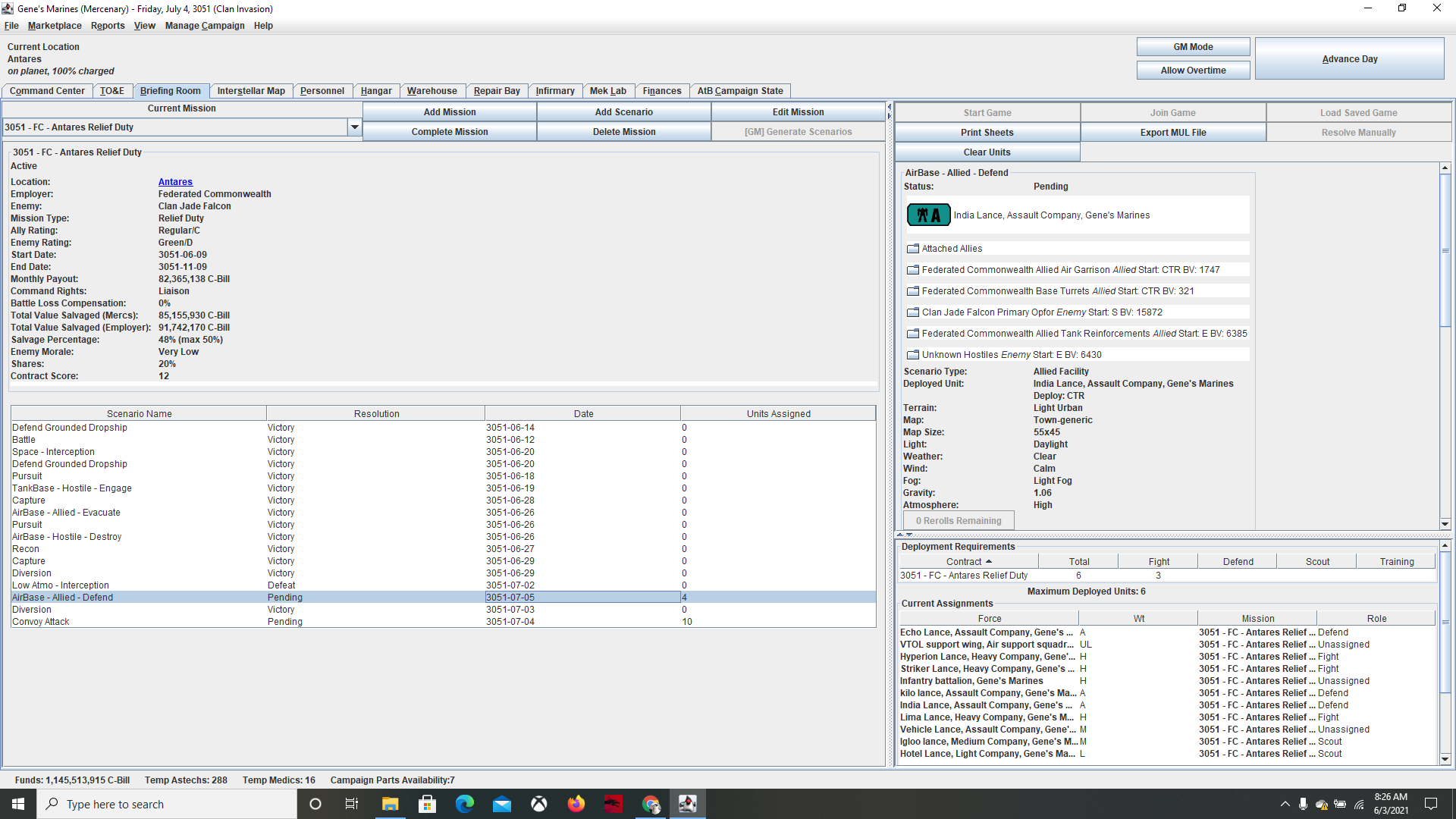The height and width of the screenshot is (819, 1456).
Task: Launch Microsoft Edge from the taskbar
Action: 464,804
